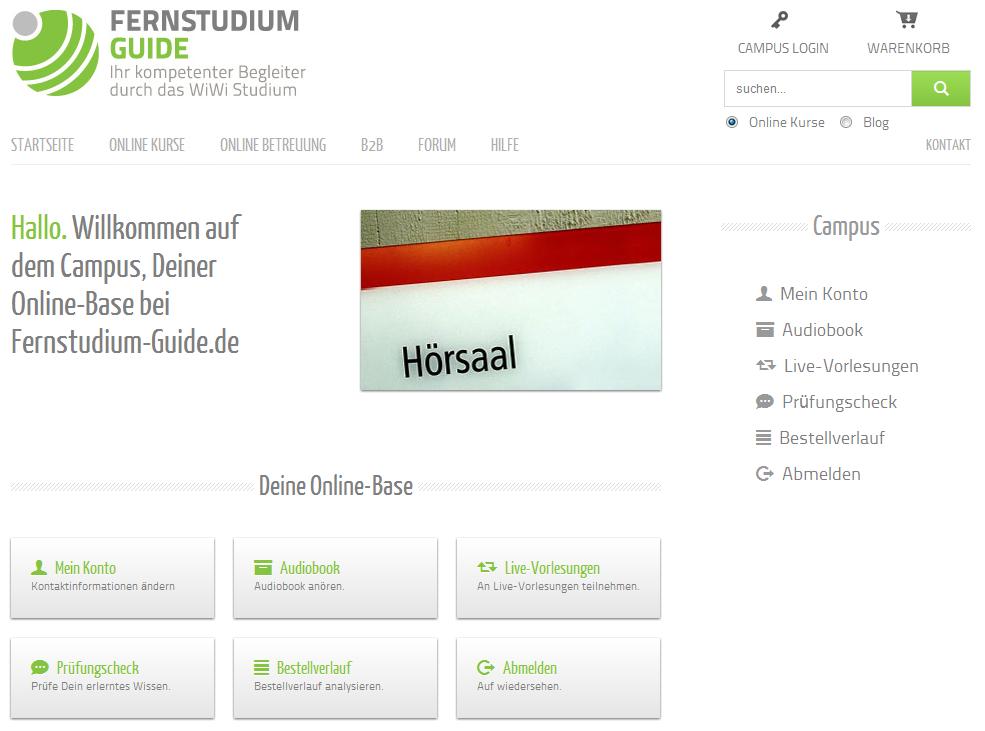Image resolution: width=985 pixels, height=731 pixels.
Task: Click the Hörsaal sign photo
Action: pos(511,300)
